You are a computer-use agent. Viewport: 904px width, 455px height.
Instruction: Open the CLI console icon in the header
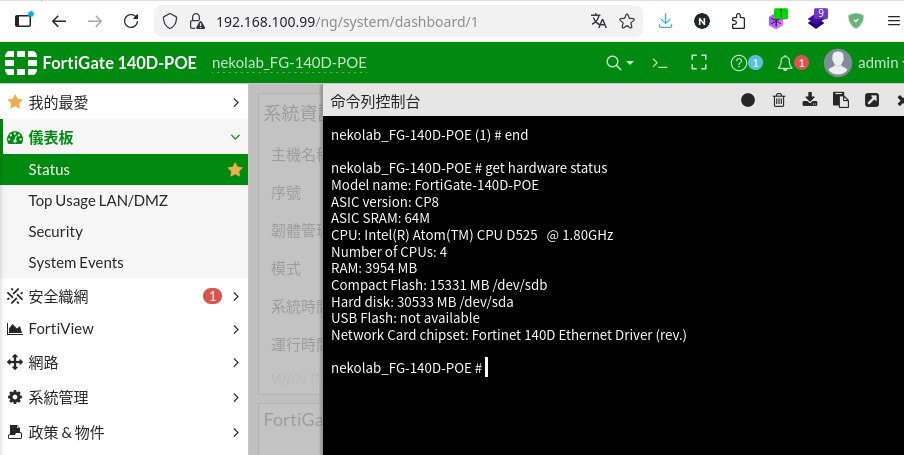pos(659,63)
